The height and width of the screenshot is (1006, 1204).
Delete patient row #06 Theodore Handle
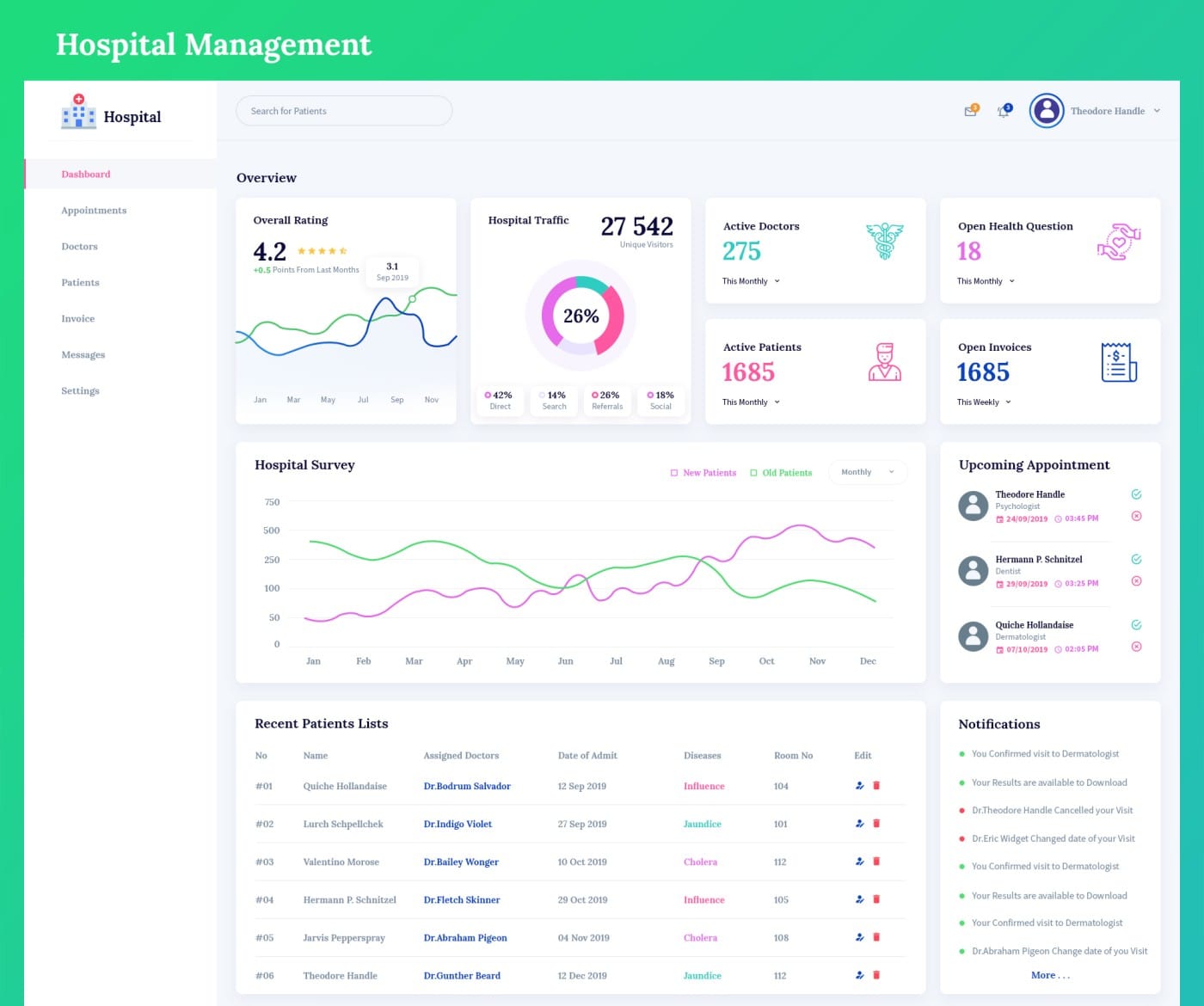(x=876, y=975)
